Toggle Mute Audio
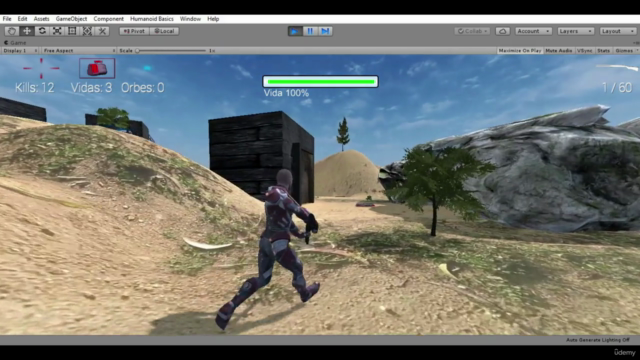This screenshot has width=640, height=360. tap(558, 51)
